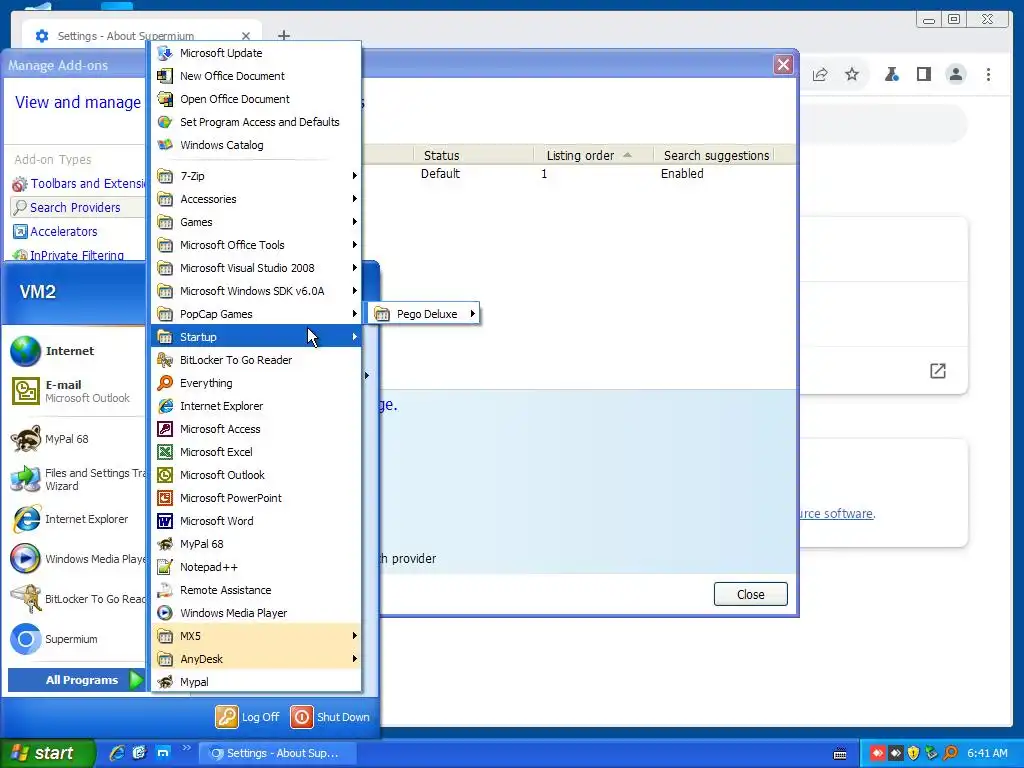This screenshot has width=1024, height=768.
Task: Open Files and Settings Transfer Wizard
Action: click(75, 479)
